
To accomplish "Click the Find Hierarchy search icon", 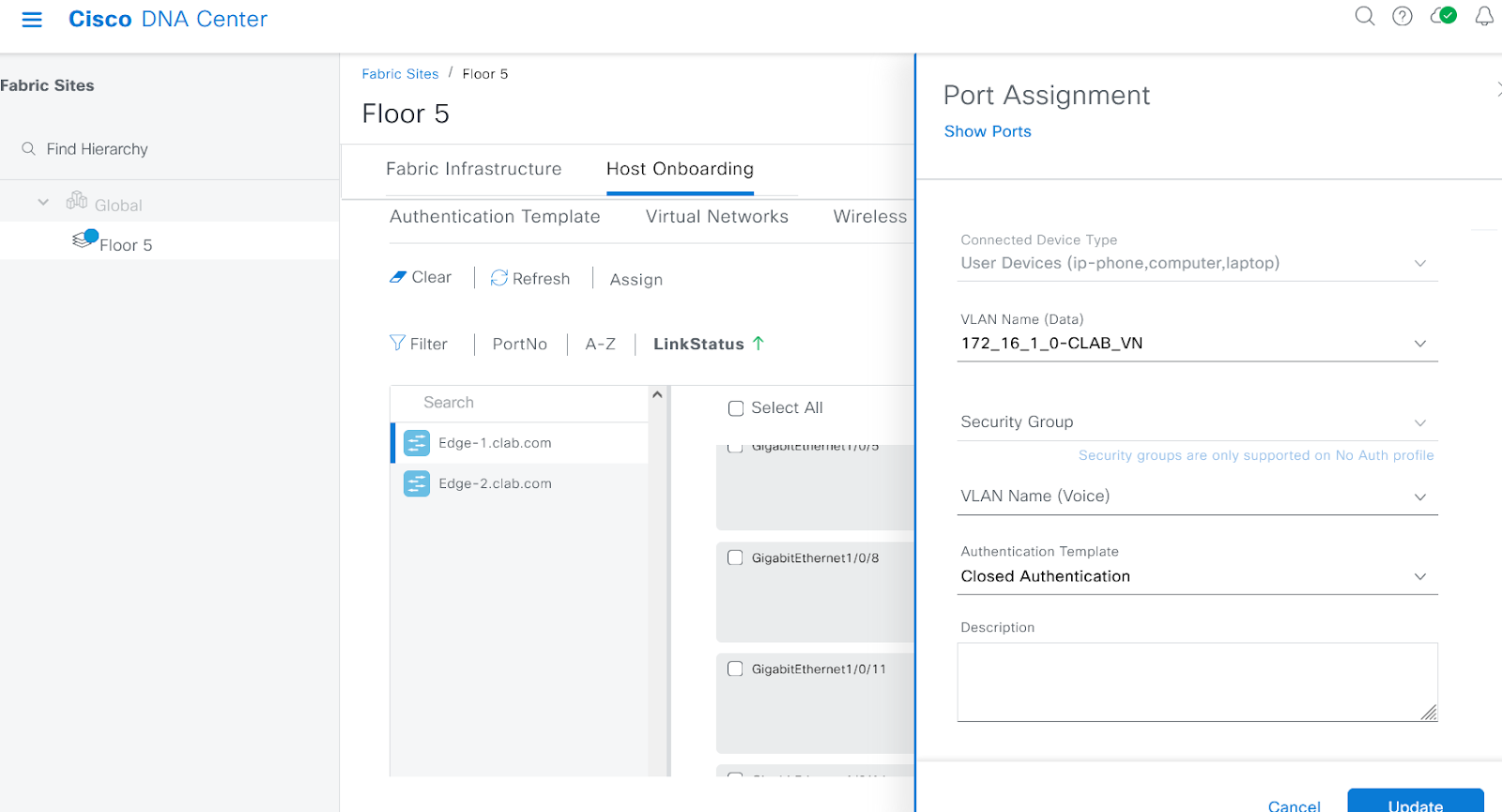I will point(29,149).
